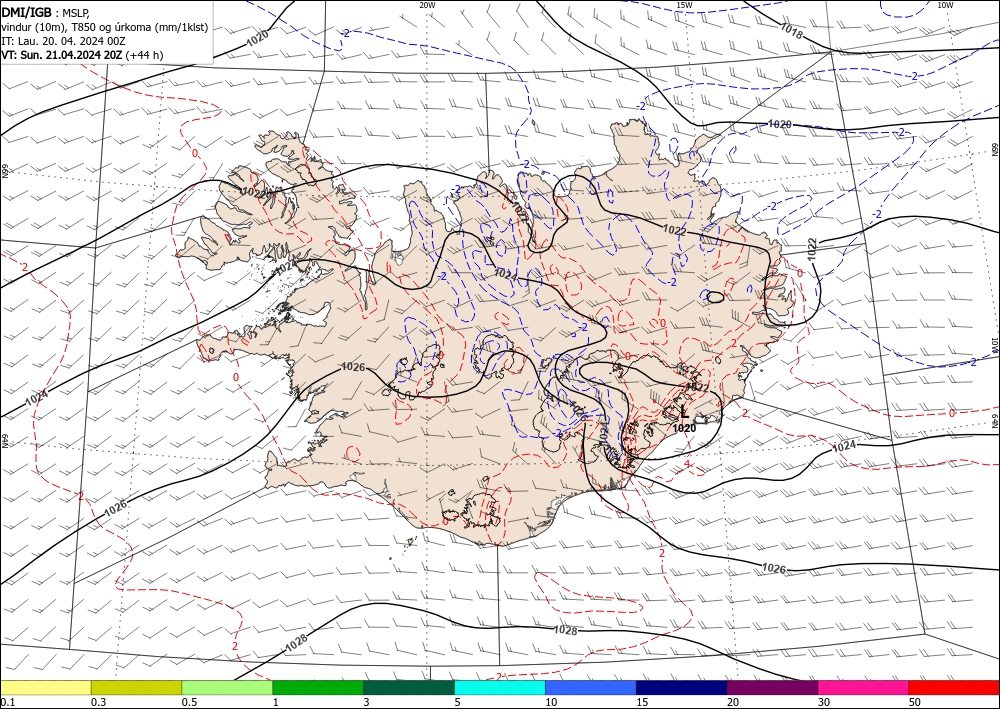Select the purple 20–30 legend swatch

[x=772, y=687]
